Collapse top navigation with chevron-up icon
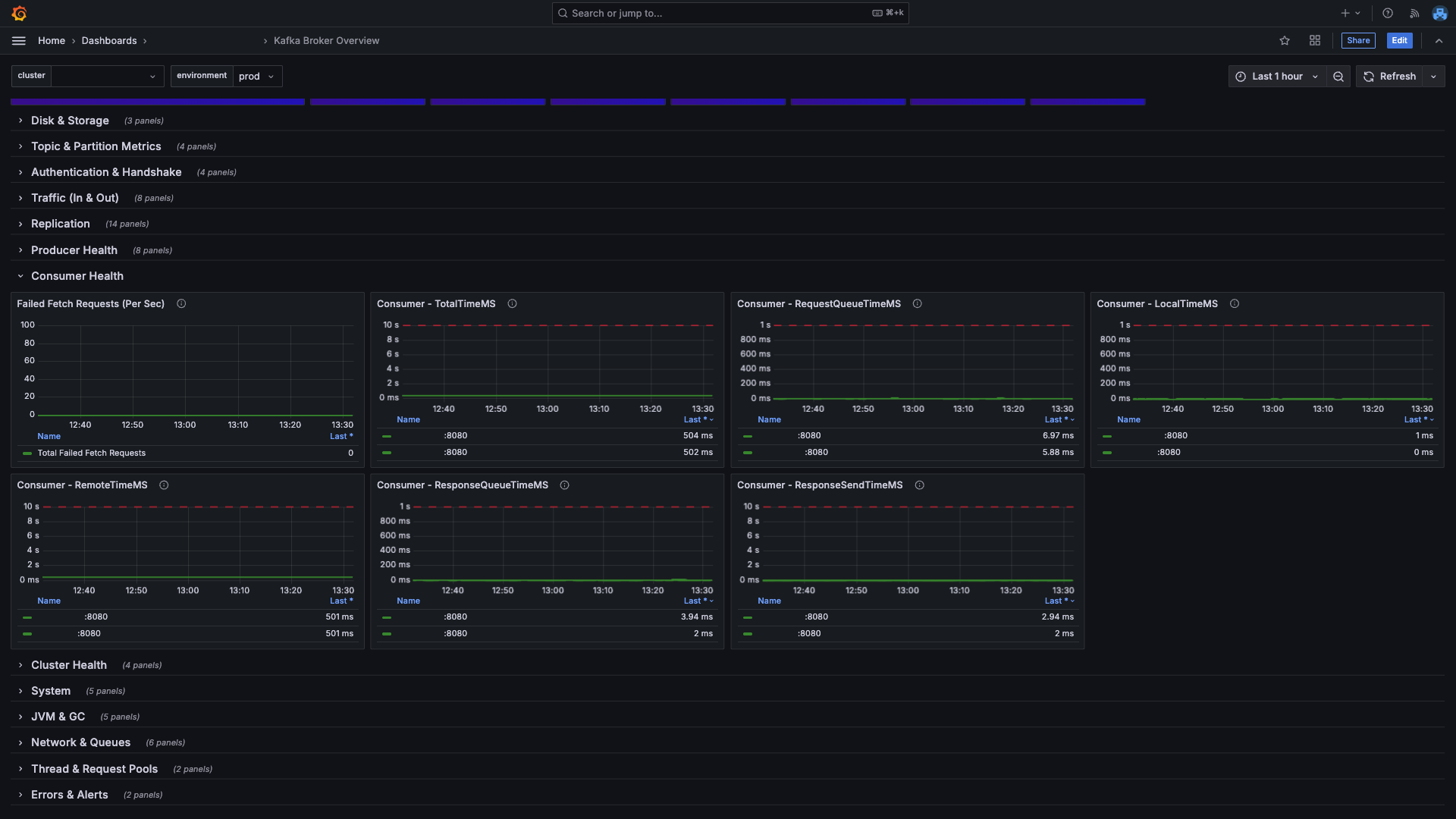The width and height of the screenshot is (1456, 819). point(1439,41)
